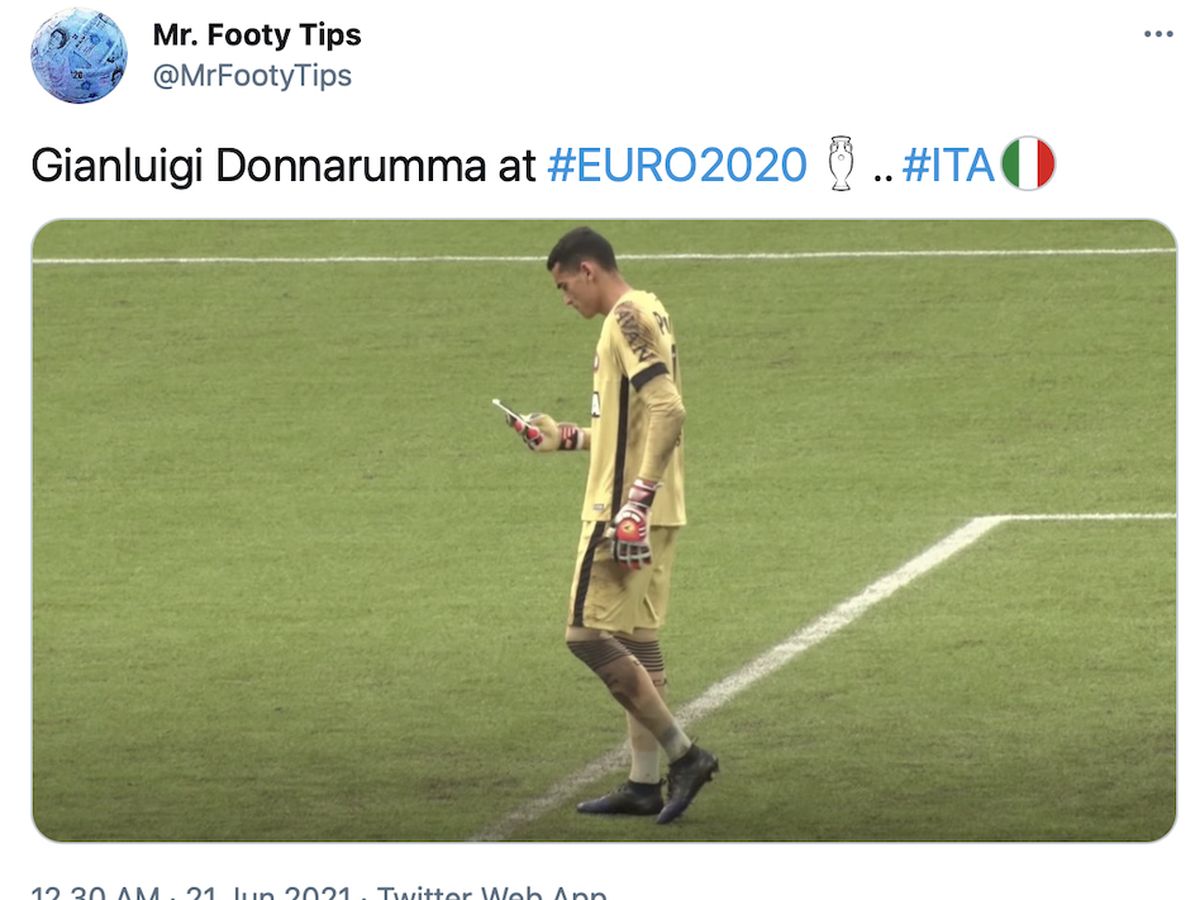This screenshot has width=1200, height=900.
Task: Click the Italian flag emoji icon
Action: point(1028,163)
